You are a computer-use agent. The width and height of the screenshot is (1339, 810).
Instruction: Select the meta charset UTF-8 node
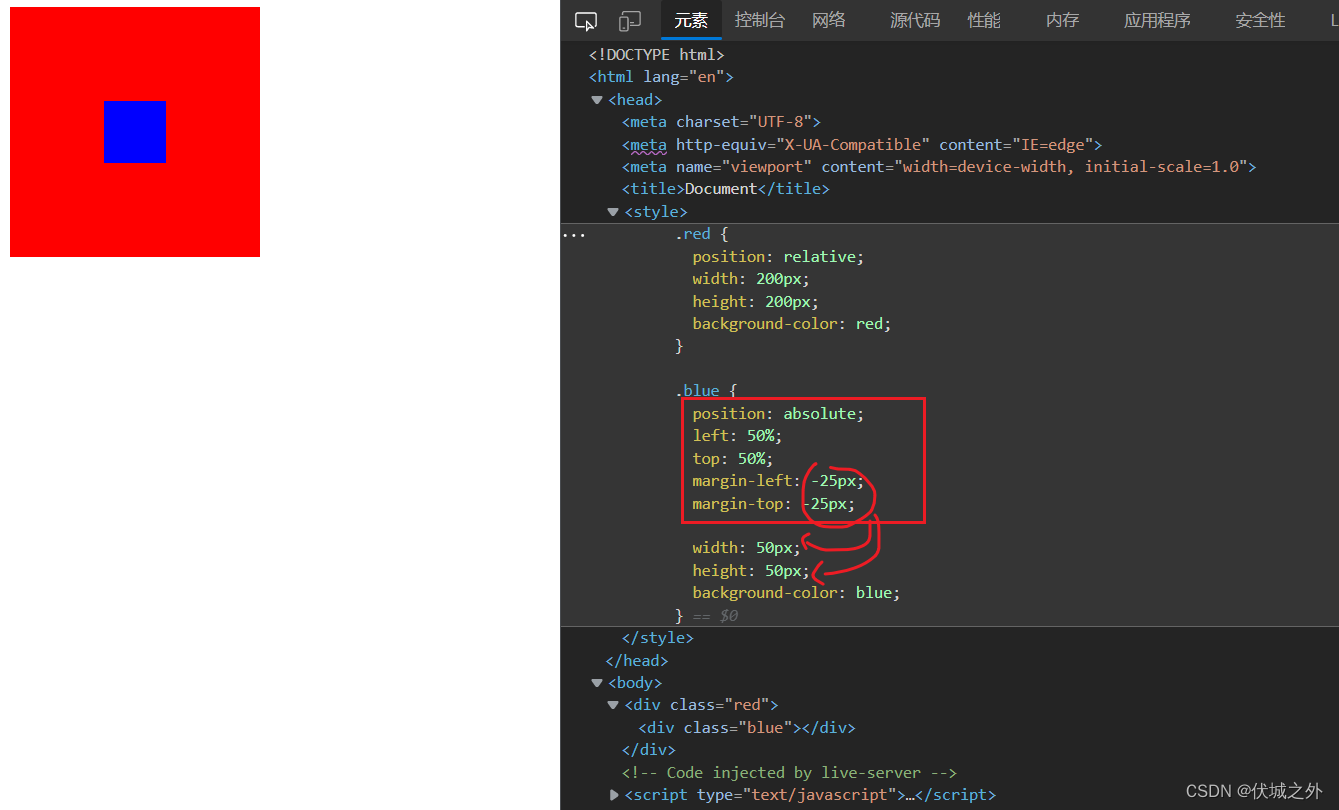click(721, 122)
